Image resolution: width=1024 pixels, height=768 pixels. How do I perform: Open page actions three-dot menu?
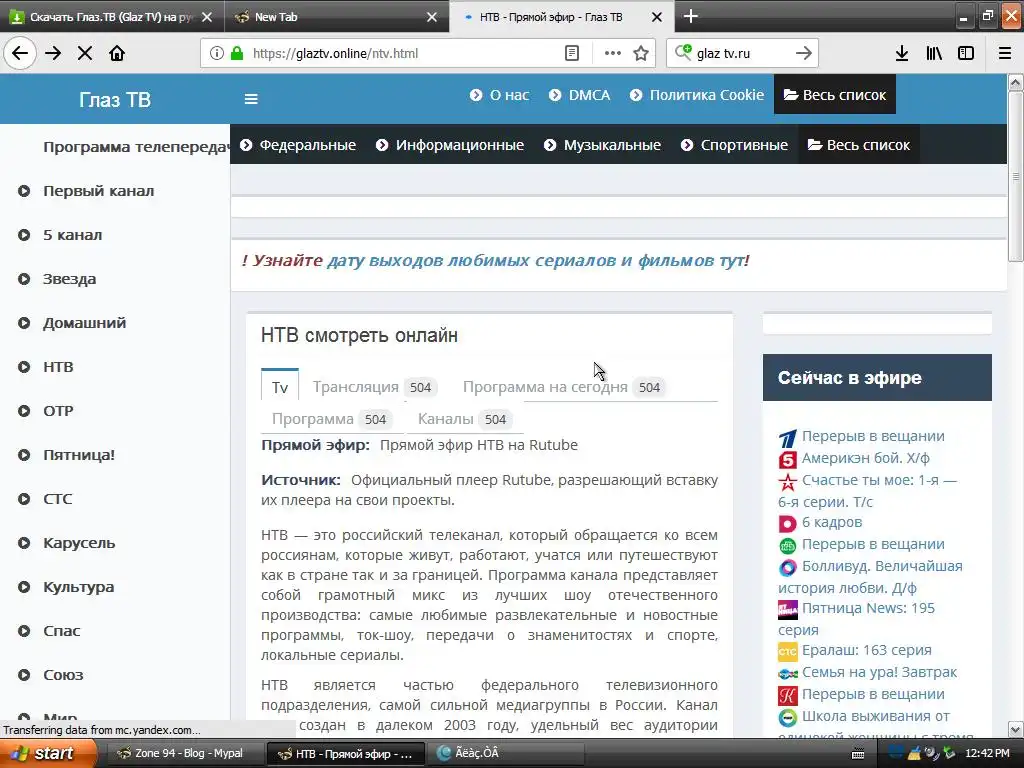(x=613, y=53)
